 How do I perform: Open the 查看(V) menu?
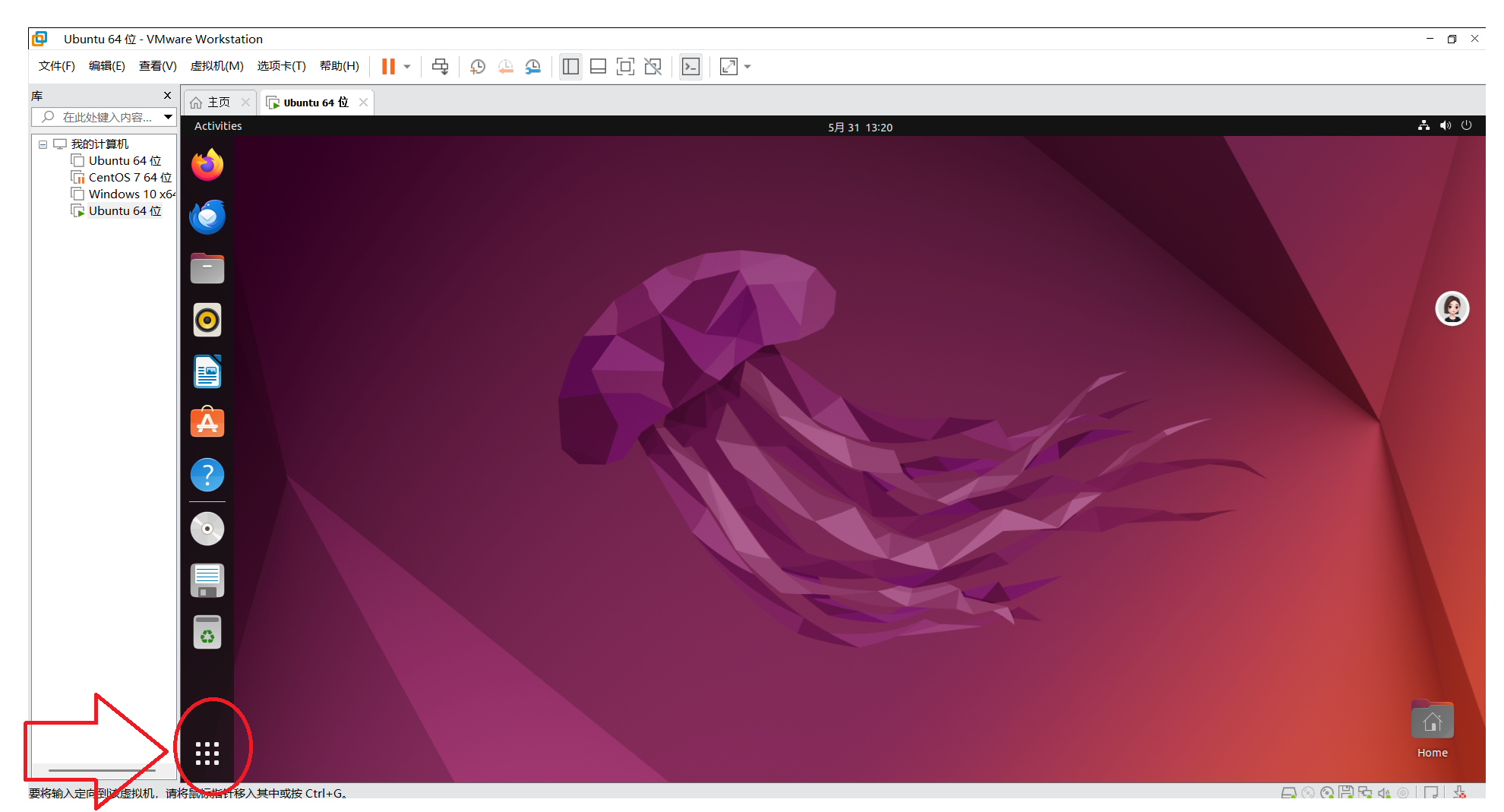157,66
